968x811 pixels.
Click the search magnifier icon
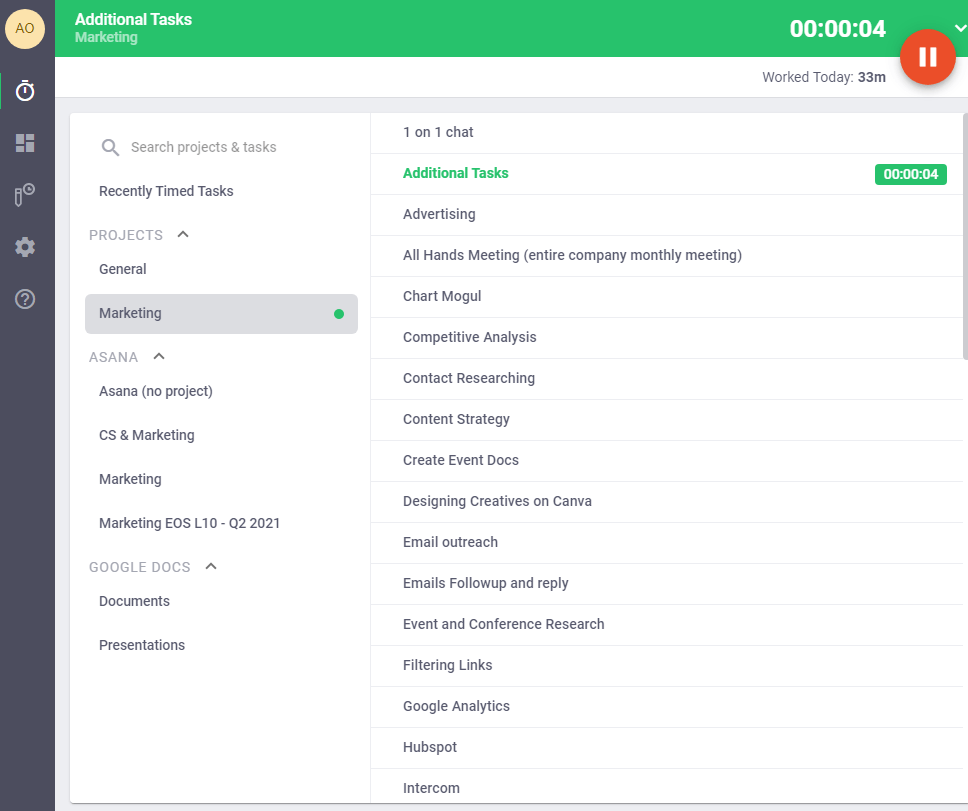(x=110, y=148)
